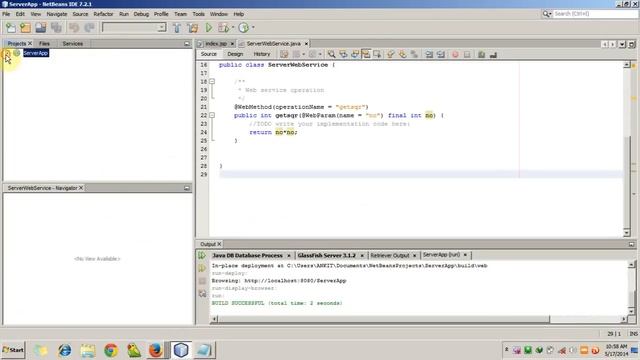Click the Stop Macro Recording icon
The width and height of the screenshot is (640, 360).
click(x=467, y=54)
